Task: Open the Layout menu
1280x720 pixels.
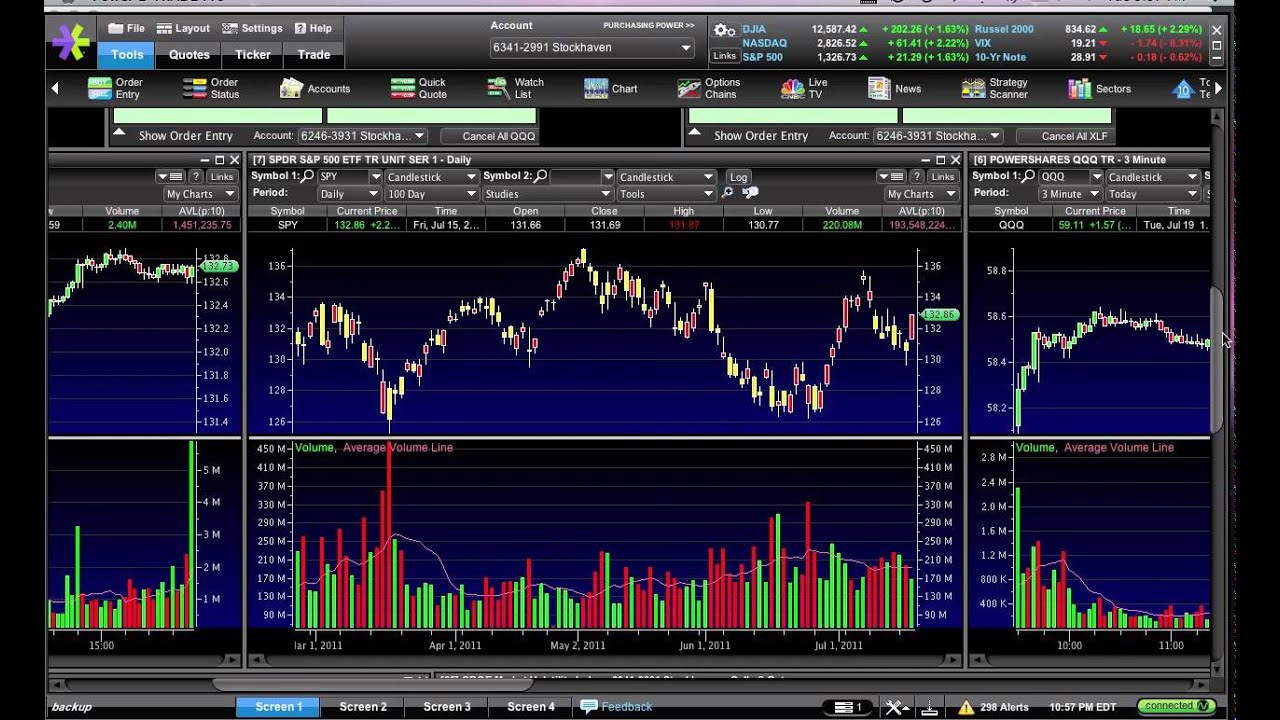Action: click(184, 28)
